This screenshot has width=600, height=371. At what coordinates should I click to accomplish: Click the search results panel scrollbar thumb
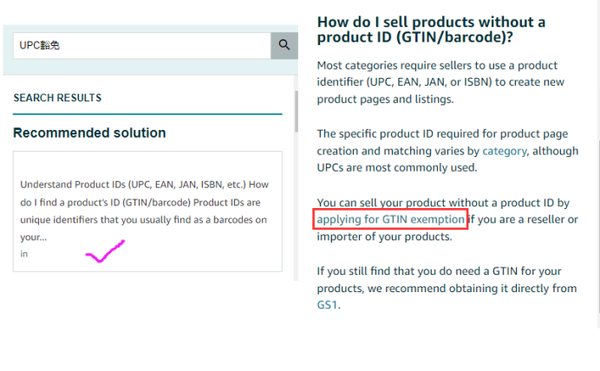(x=296, y=111)
